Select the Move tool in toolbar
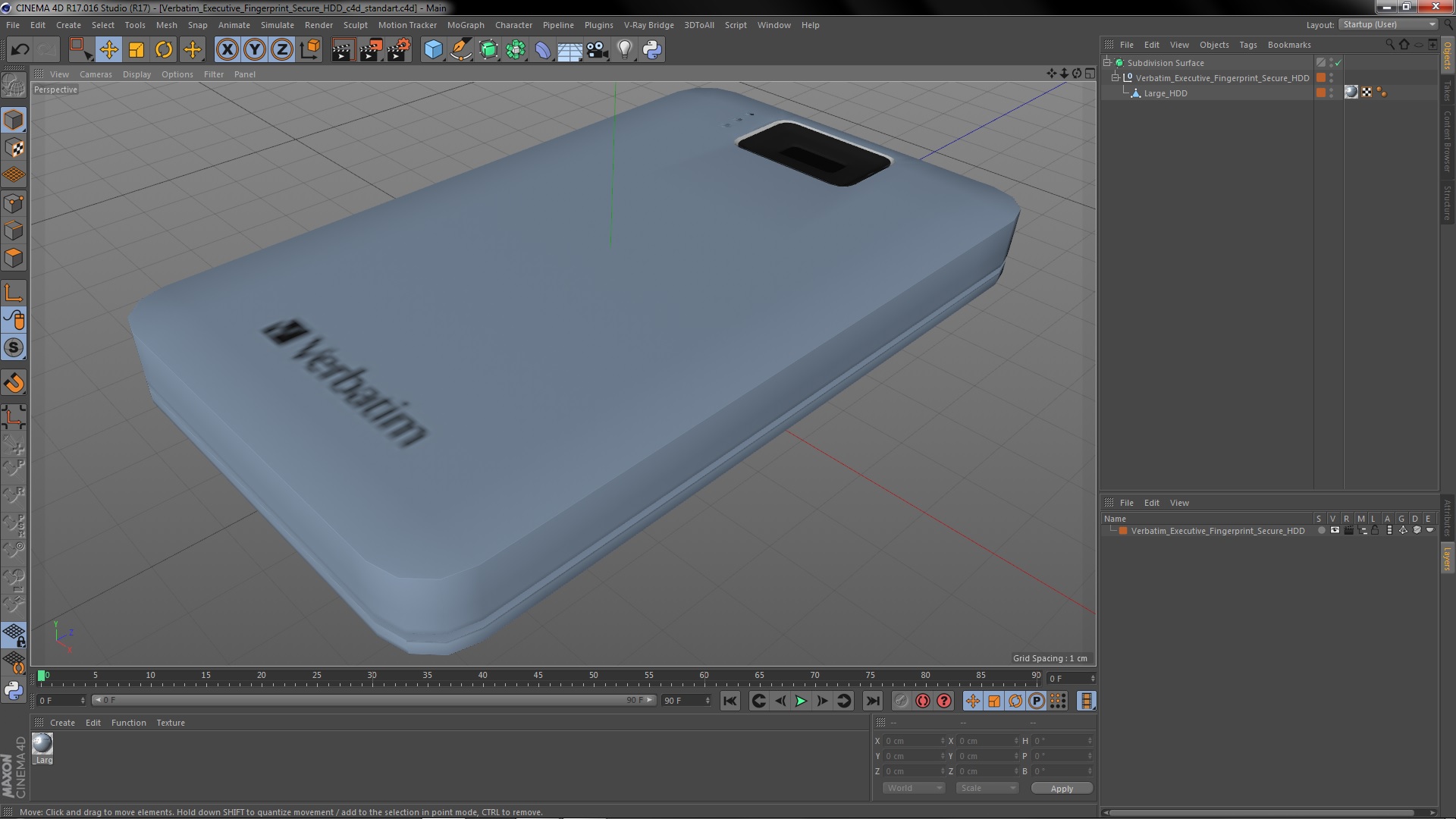The width and height of the screenshot is (1456, 819). click(x=108, y=50)
